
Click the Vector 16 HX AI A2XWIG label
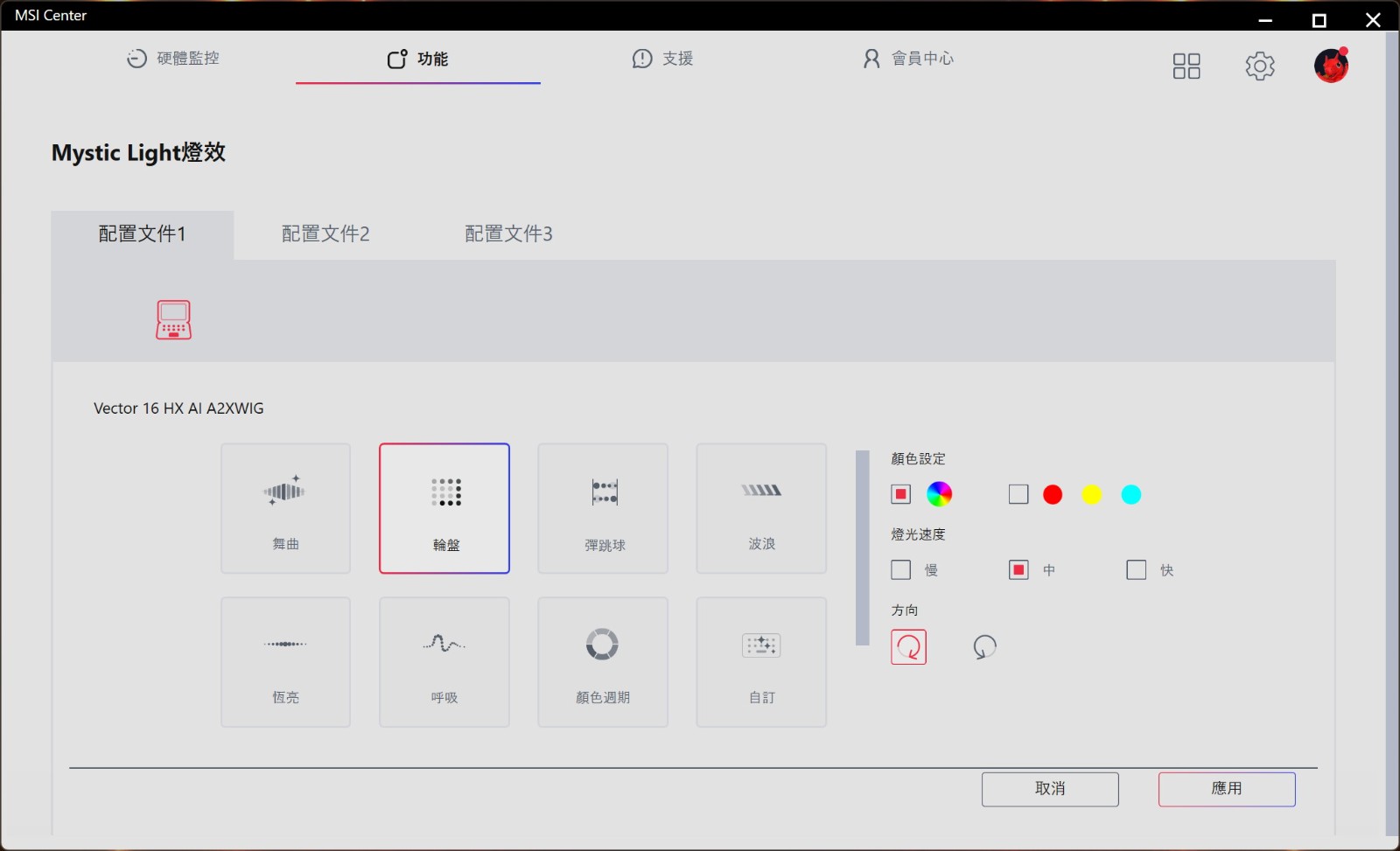[x=178, y=408]
